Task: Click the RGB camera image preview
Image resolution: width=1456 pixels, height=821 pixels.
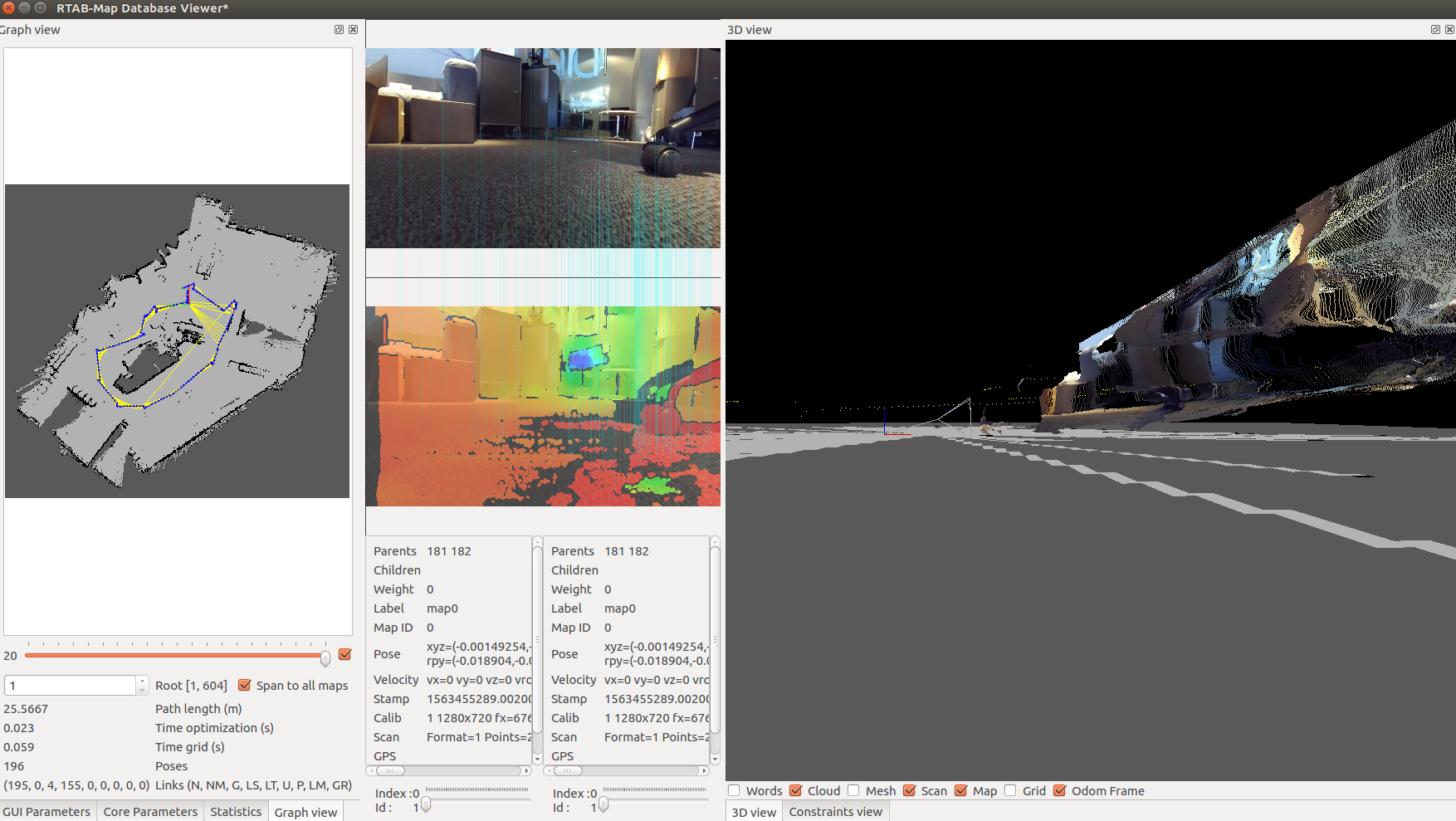Action: [x=543, y=148]
